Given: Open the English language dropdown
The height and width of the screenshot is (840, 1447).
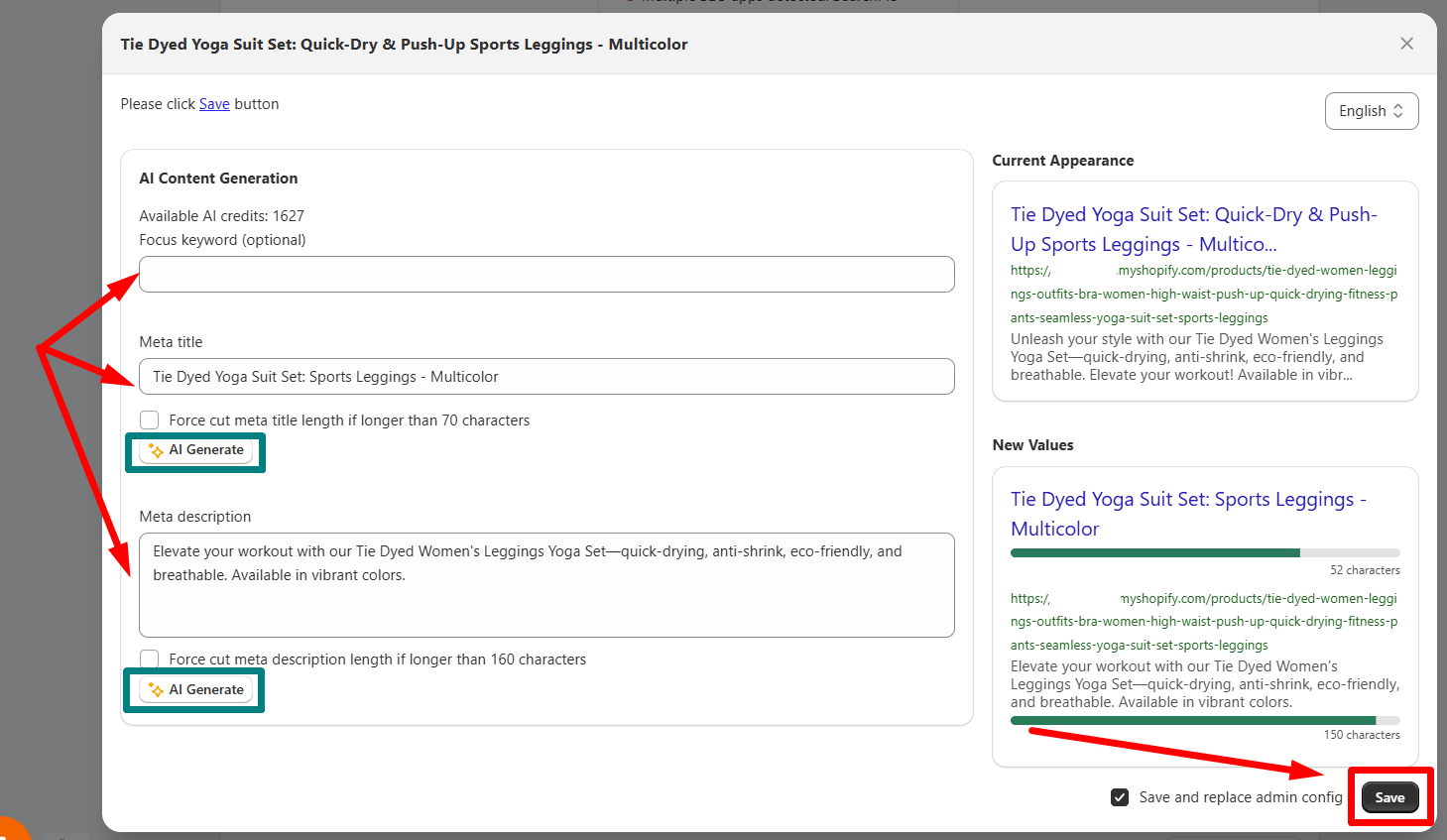Looking at the screenshot, I should click(x=1371, y=111).
